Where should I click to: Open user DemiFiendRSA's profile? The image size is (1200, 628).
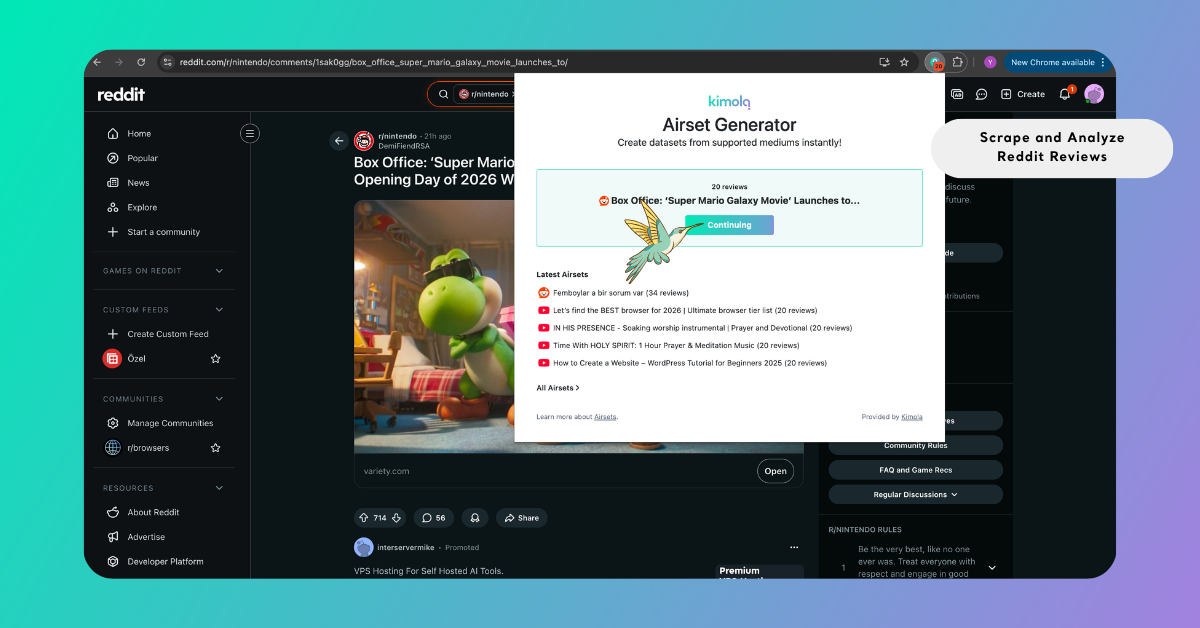404,146
